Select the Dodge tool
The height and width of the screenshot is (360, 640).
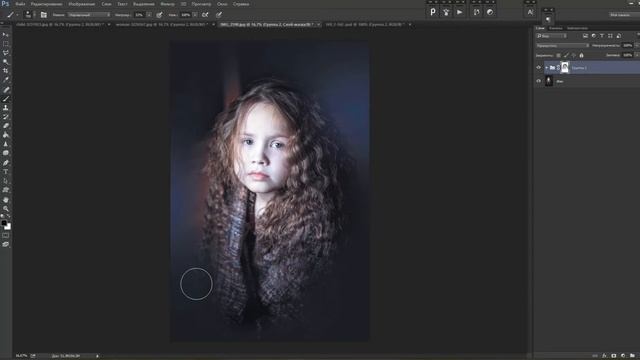point(6,153)
